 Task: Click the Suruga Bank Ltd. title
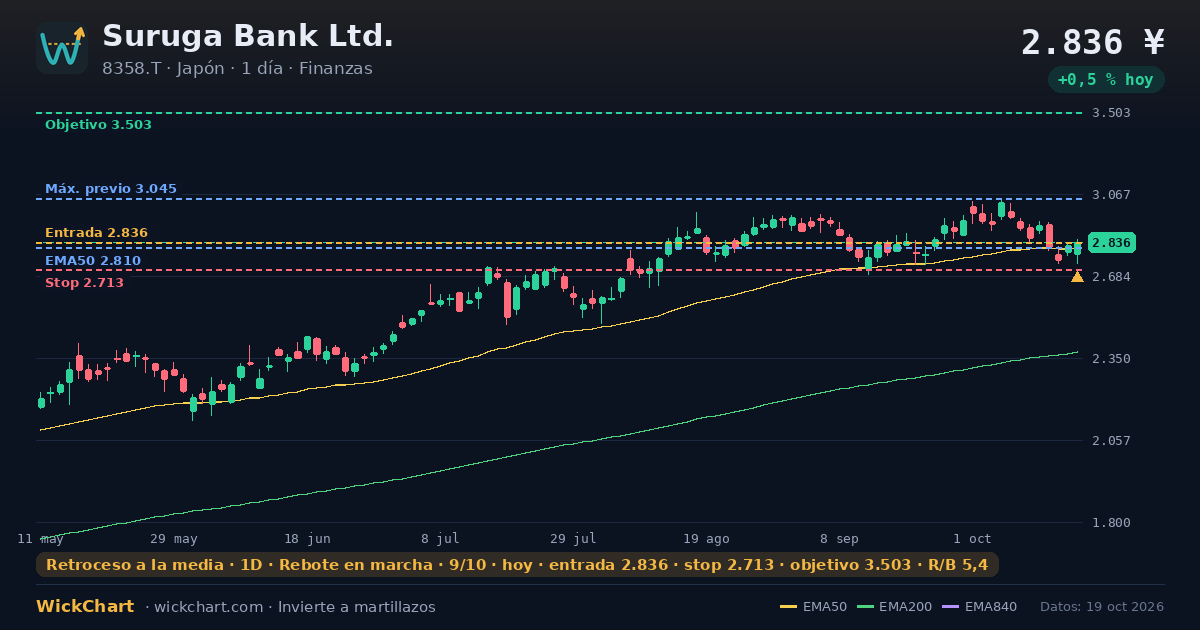coord(248,36)
